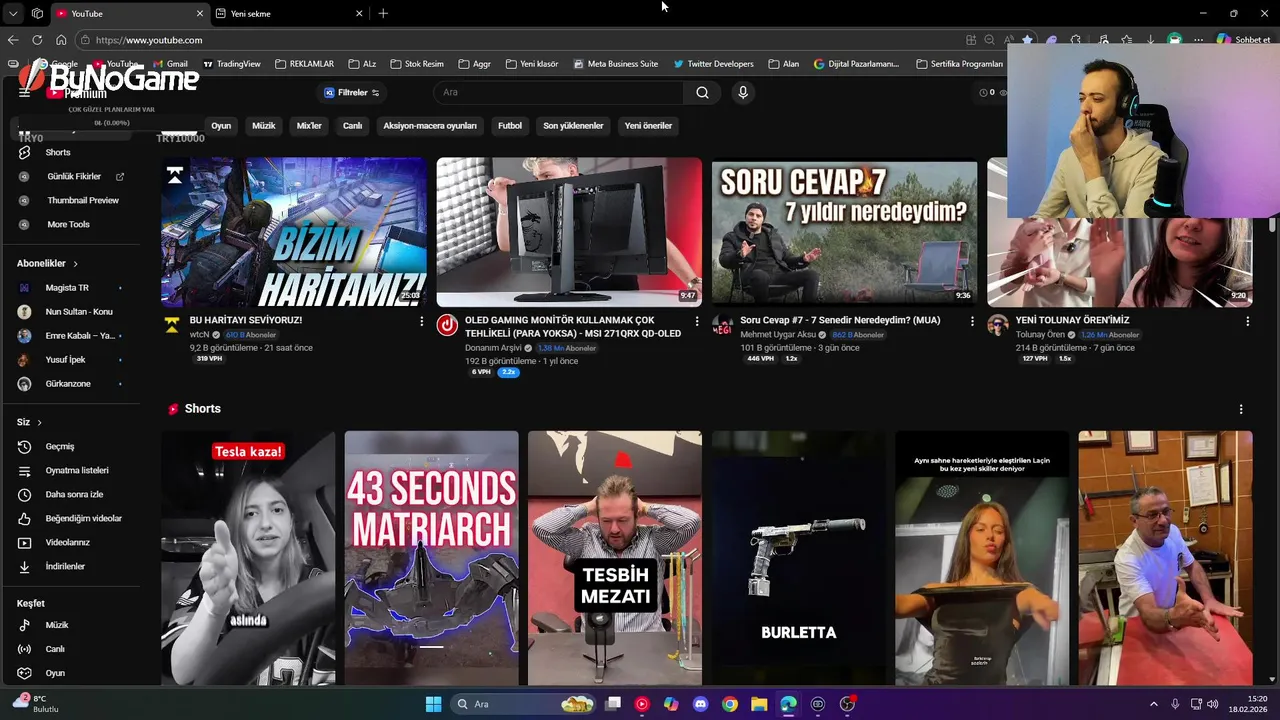Image resolution: width=1280 pixels, height=720 pixels.
Task: Open Videolarınız in sidebar
Action: (x=70, y=542)
